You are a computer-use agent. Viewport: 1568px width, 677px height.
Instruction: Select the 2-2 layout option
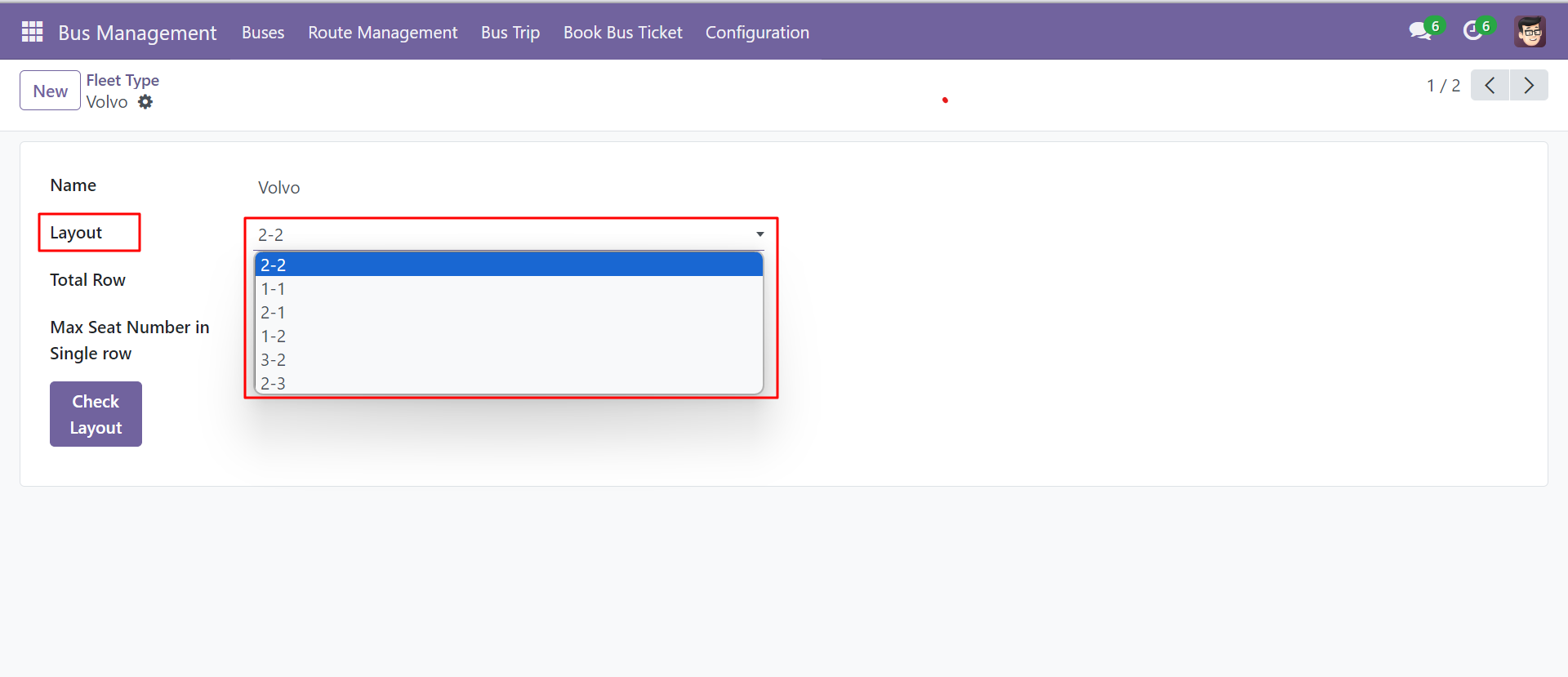point(509,265)
